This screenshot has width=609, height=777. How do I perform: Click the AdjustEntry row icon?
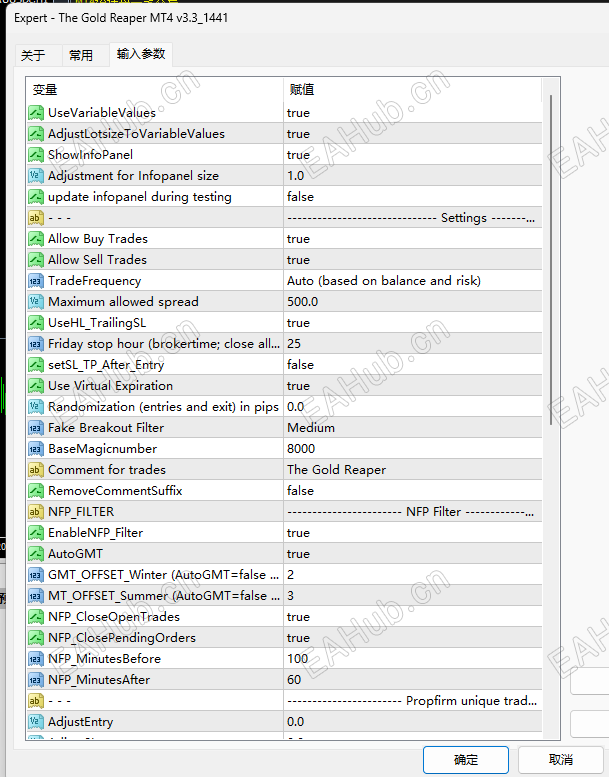point(36,722)
